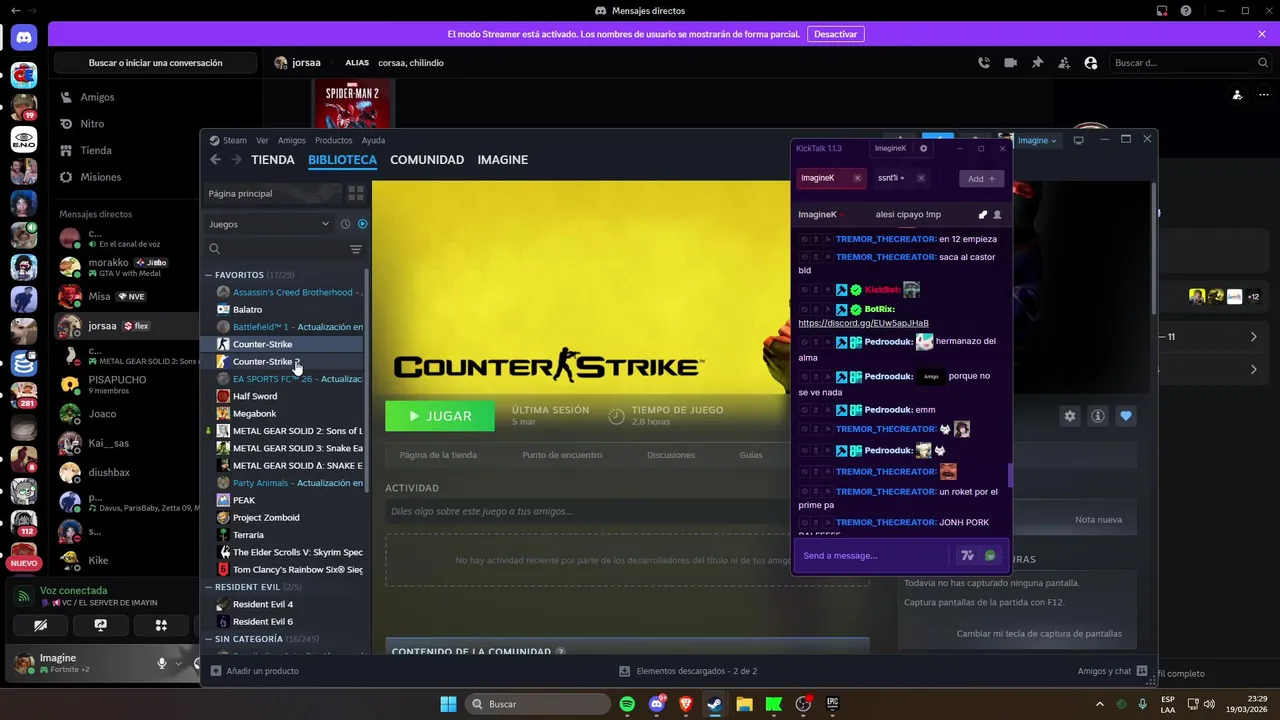The width and height of the screenshot is (1280, 720).
Task: Toggle Discord camera off button
Action: [40, 625]
